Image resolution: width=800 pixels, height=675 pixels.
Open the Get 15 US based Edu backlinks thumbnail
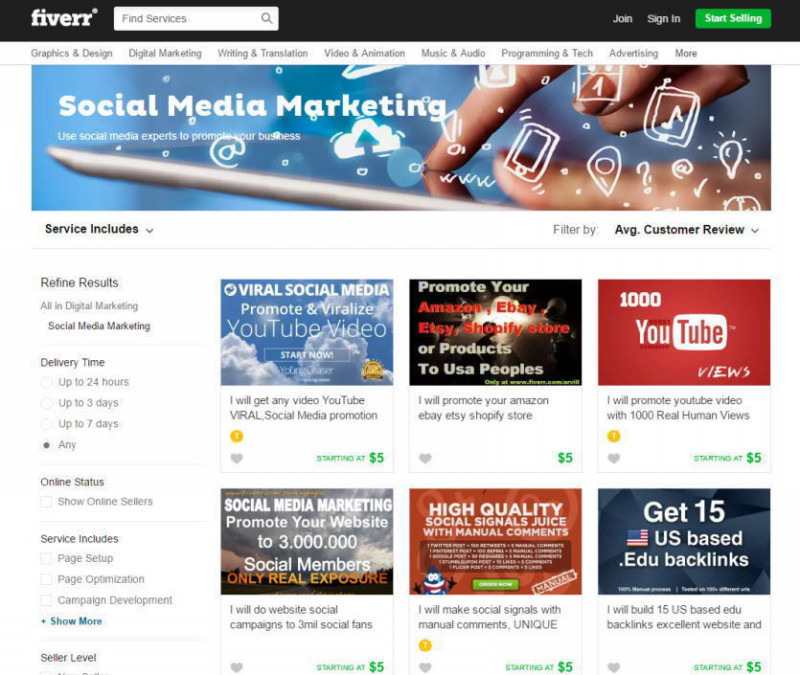[x=684, y=541]
